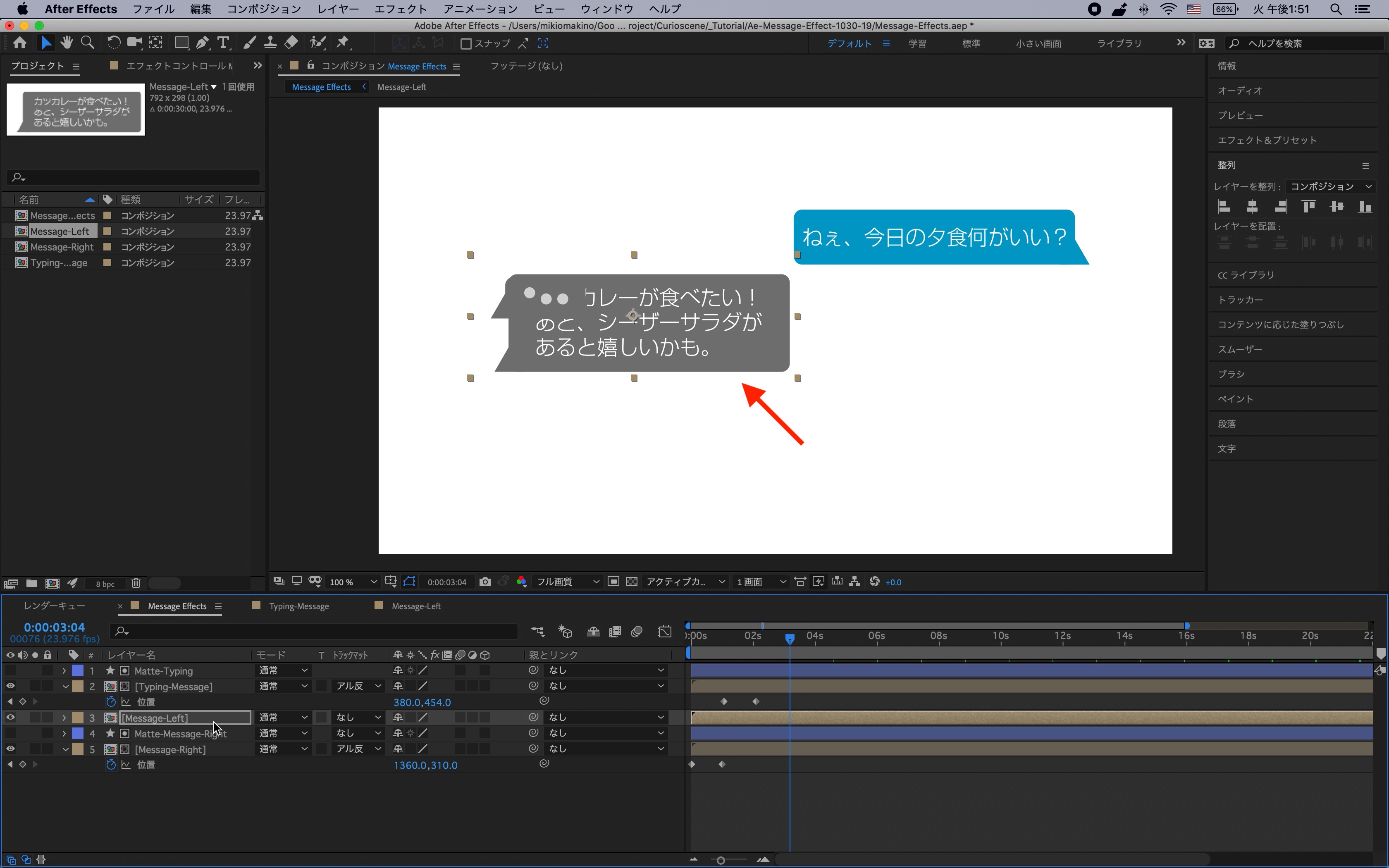Viewport: 1389px width, 868px height.
Task: Toggle position stopwatch on Message-Right layer
Action: pyautogui.click(x=111, y=765)
